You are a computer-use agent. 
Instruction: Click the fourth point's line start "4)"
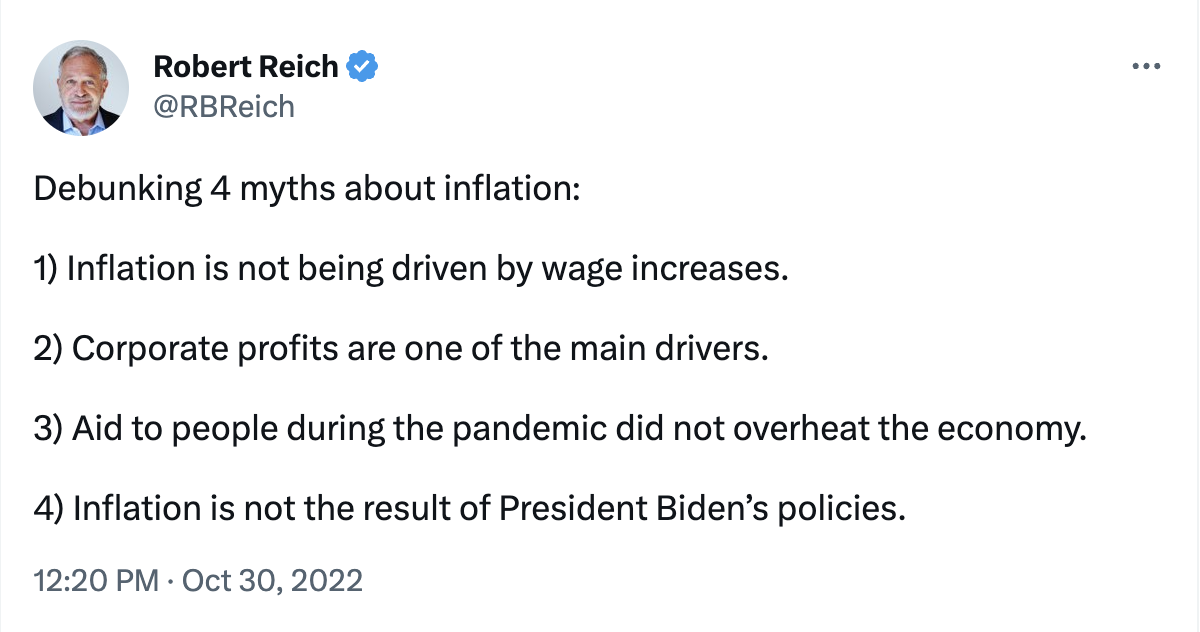(50, 510)
